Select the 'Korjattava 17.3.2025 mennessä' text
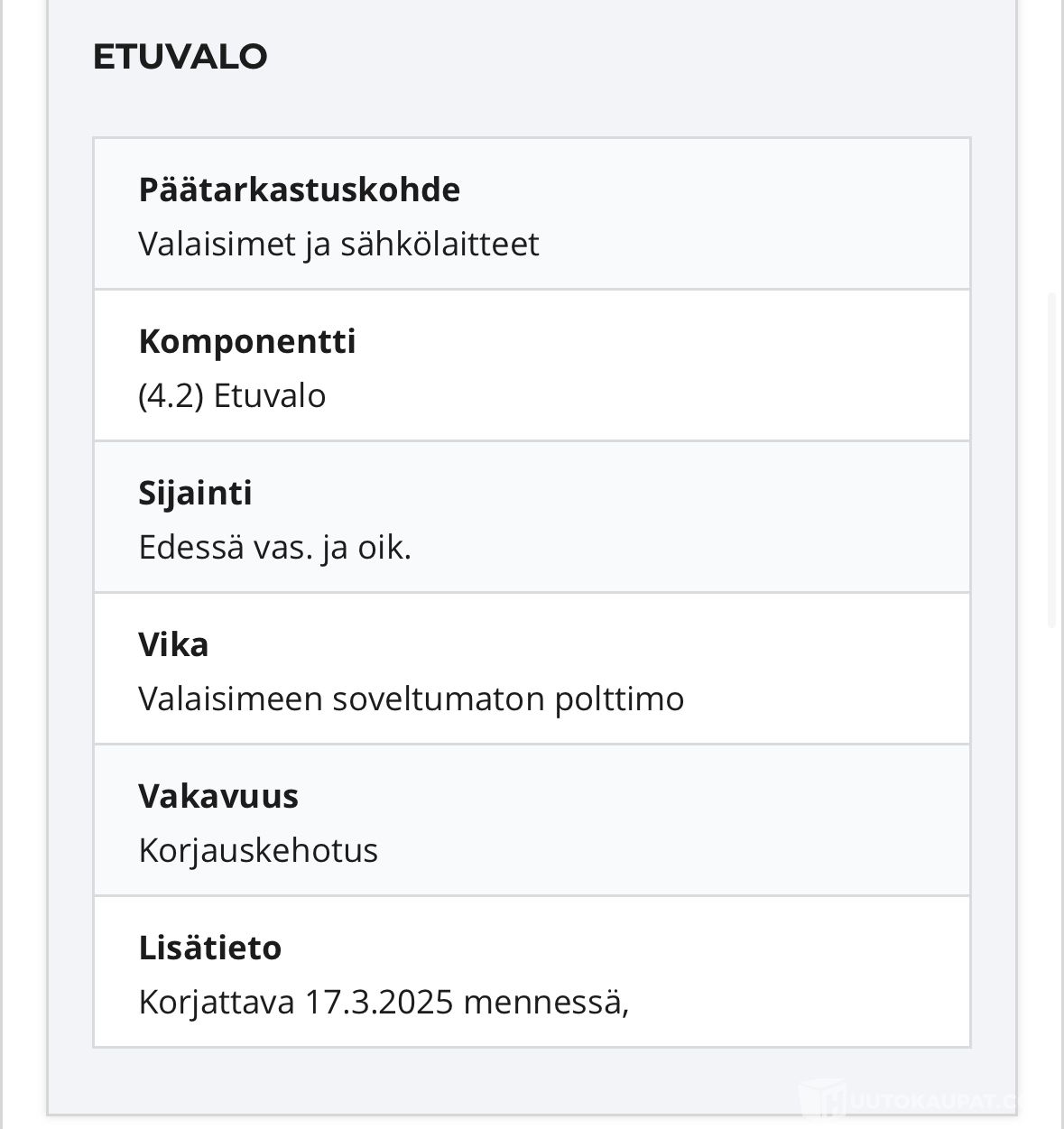The image size is (1064, 1129). point(383,1002)
